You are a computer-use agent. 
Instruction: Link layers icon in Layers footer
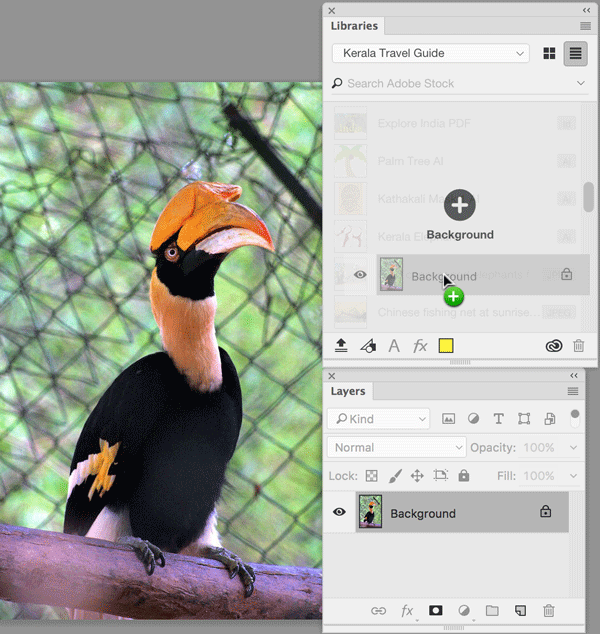pyautogui.click(x=378, y=611)
